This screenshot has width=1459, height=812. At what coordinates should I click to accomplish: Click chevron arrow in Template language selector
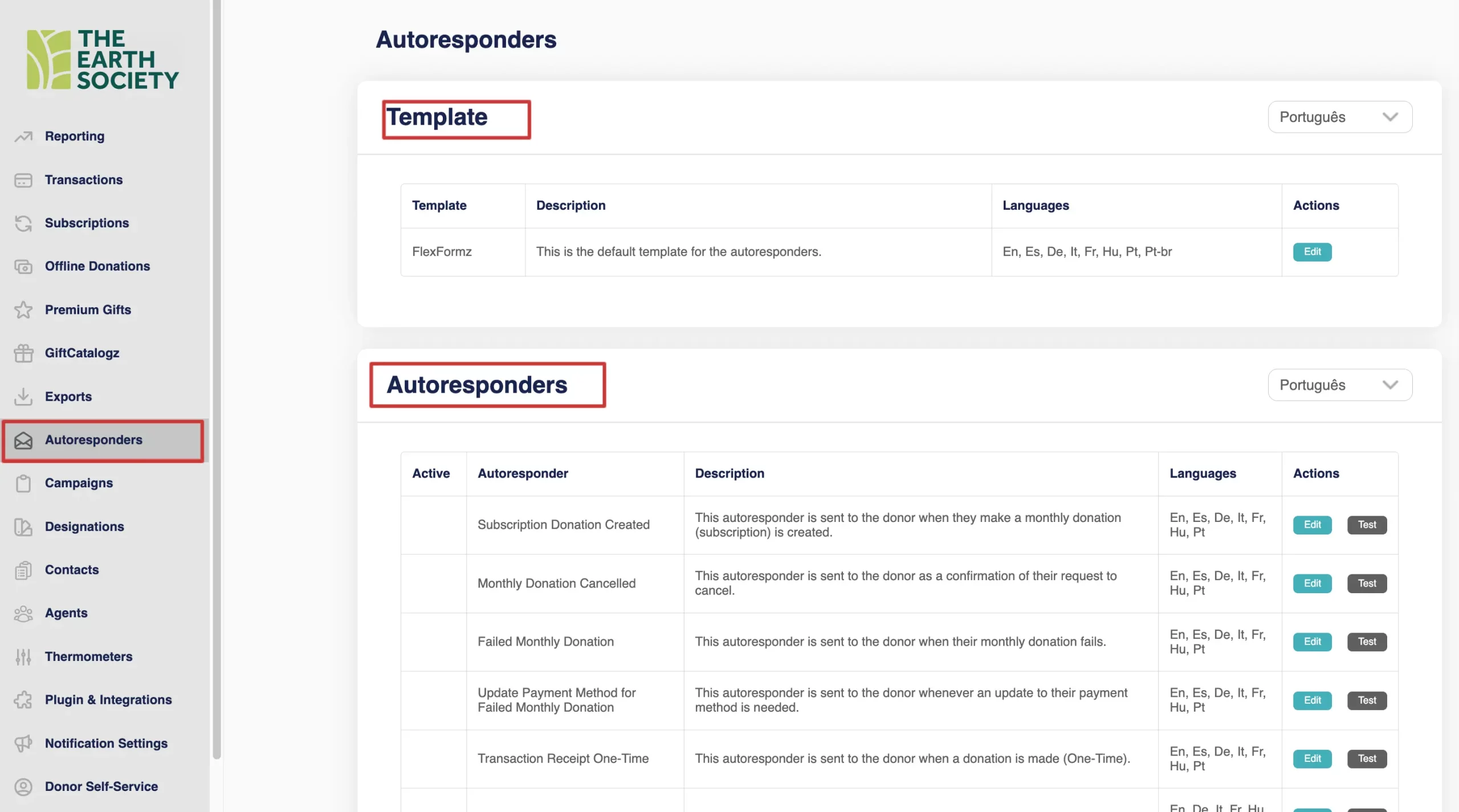pyautogui.click(x=1390, y=117)
